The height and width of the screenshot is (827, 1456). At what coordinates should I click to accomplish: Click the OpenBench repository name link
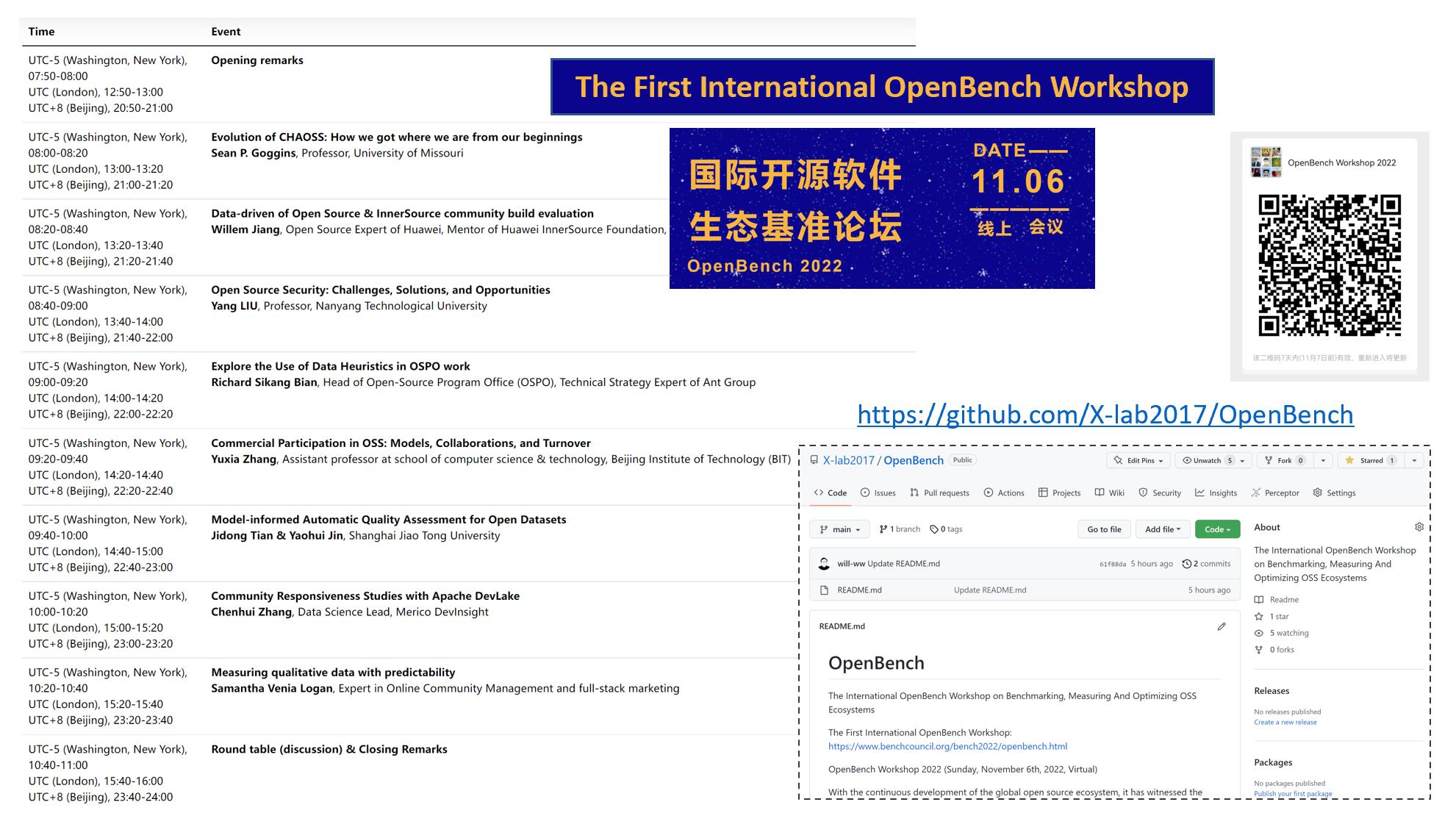[914, 460]
